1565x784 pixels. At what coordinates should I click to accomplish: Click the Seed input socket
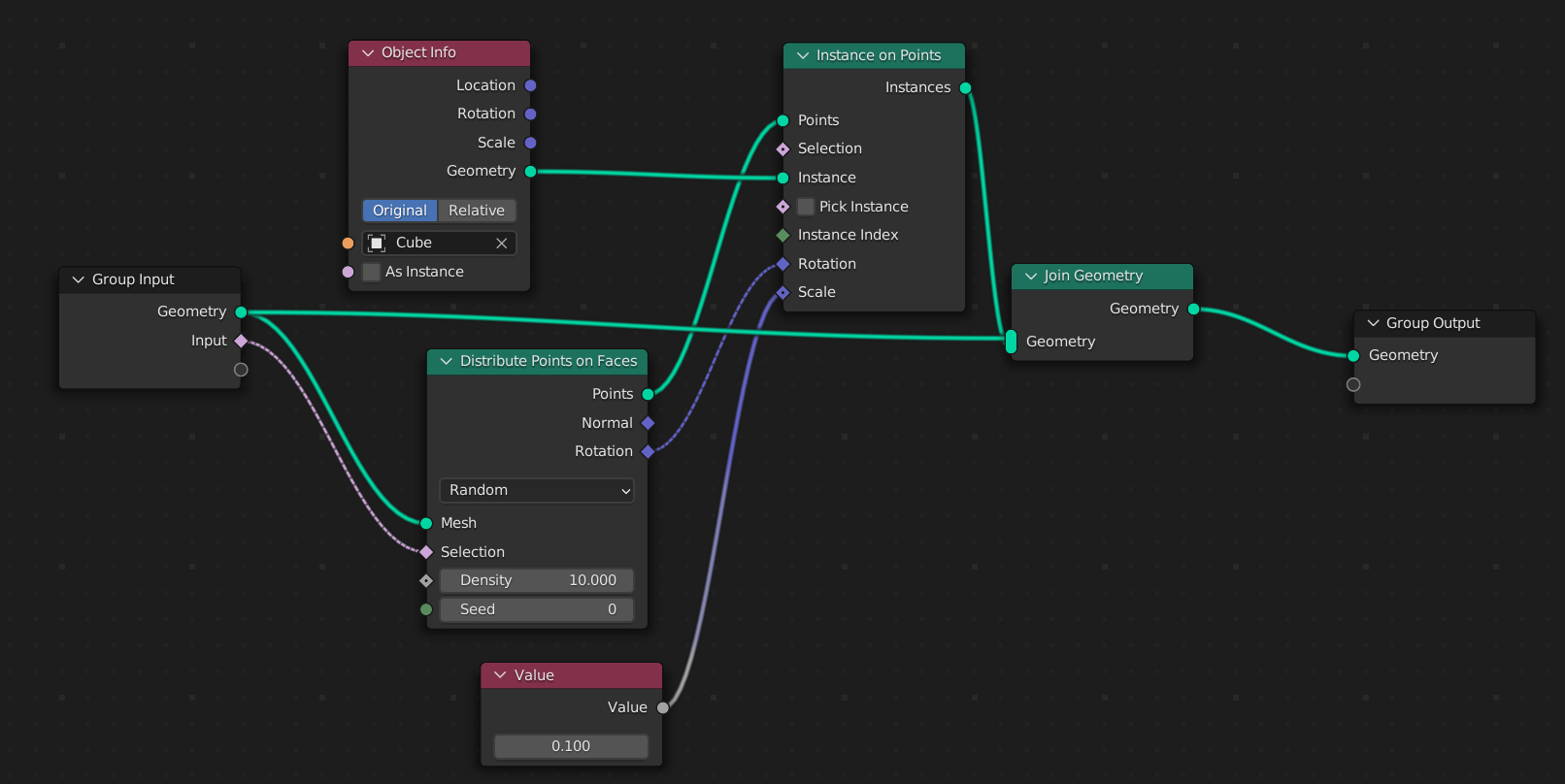[426, 609]
